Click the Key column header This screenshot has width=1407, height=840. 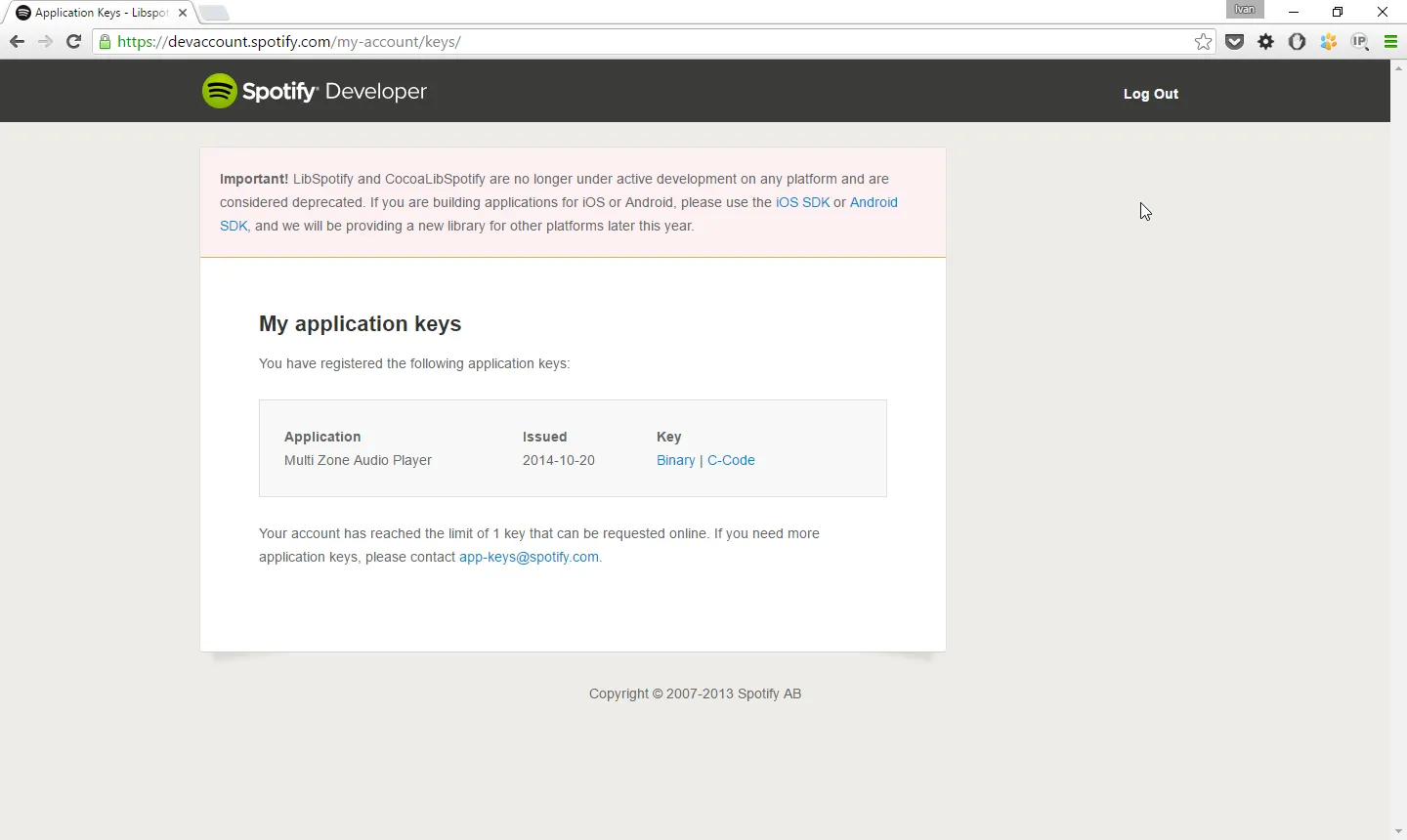pyautogui.click(x=669, y=437)
